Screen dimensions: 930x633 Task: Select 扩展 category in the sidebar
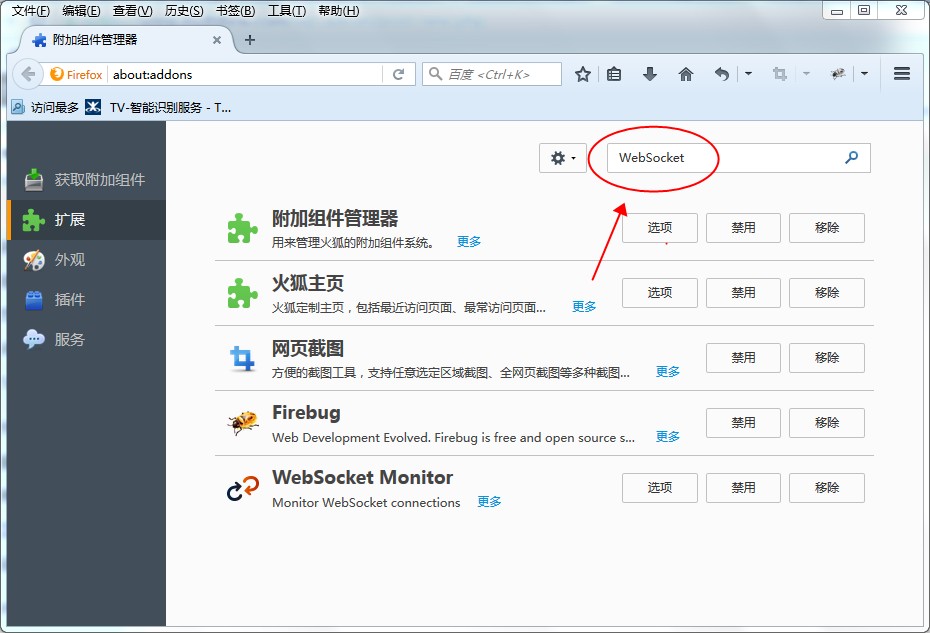pos(87,220)
